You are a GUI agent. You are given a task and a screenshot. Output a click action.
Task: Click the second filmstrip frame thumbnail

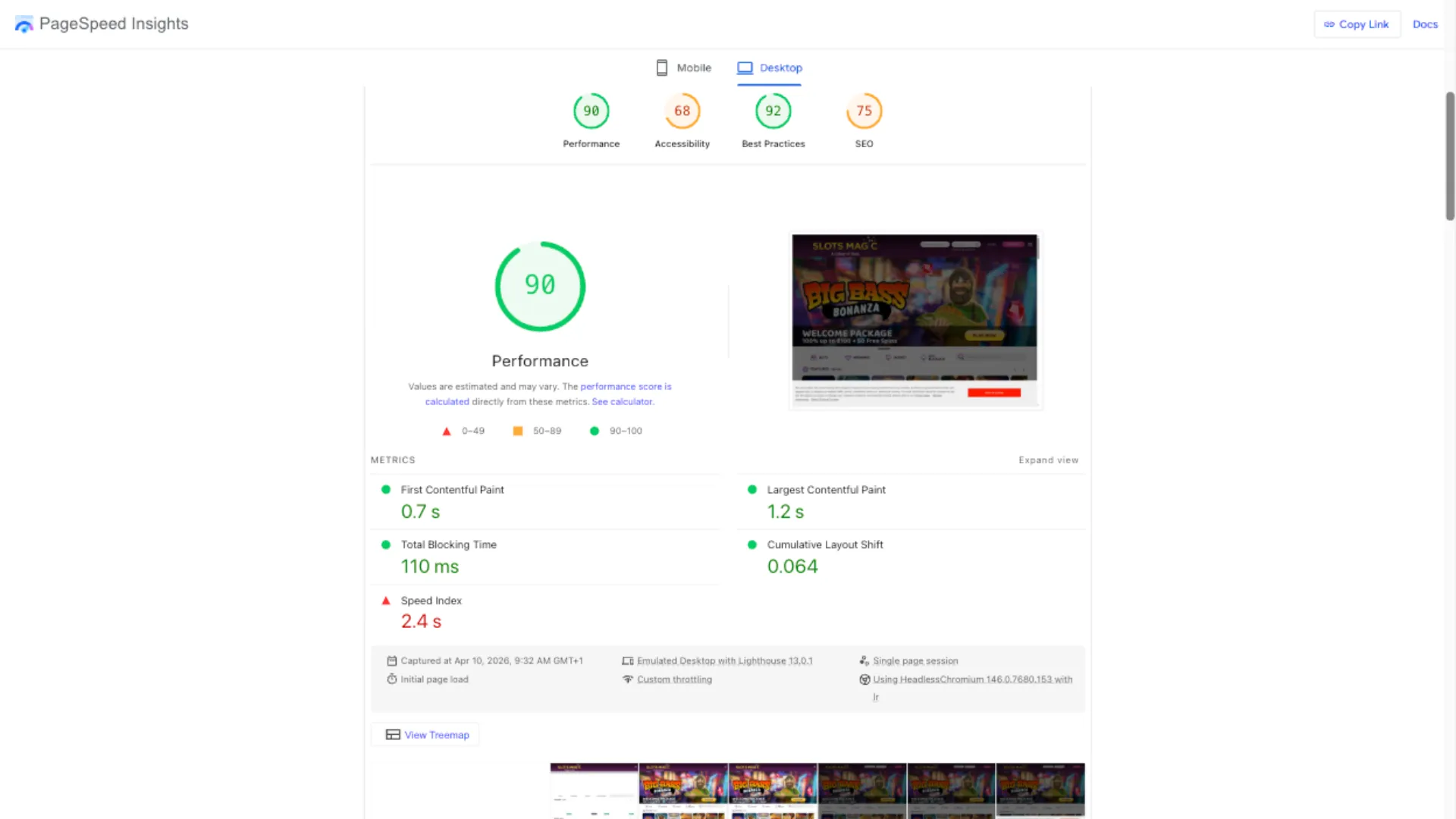pyautogui.click(x=683, y=791)
